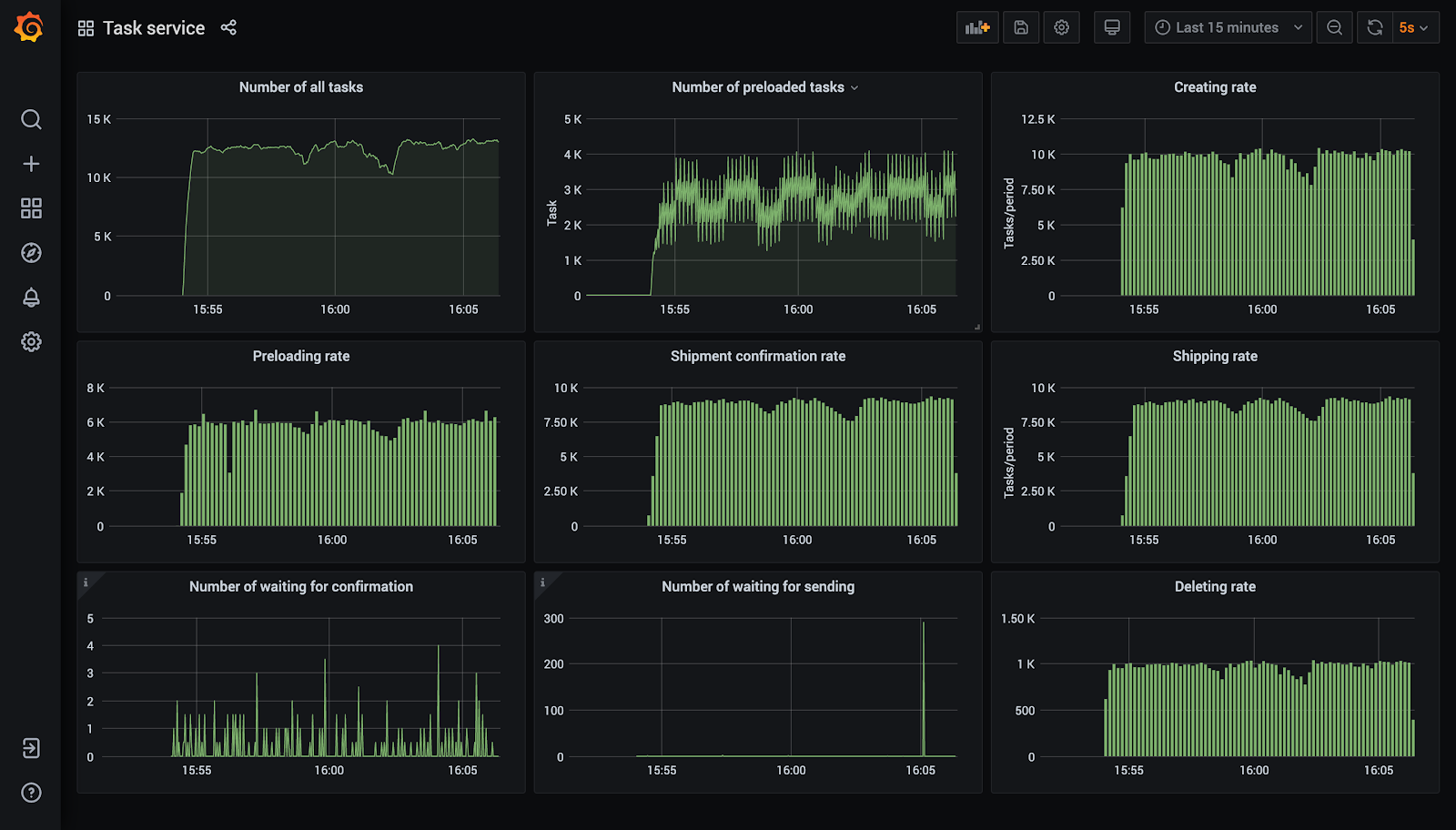Click the 300 label in waiting for sending
Viewport: 1456px width, 830px height.
click(x=553, y=619)
